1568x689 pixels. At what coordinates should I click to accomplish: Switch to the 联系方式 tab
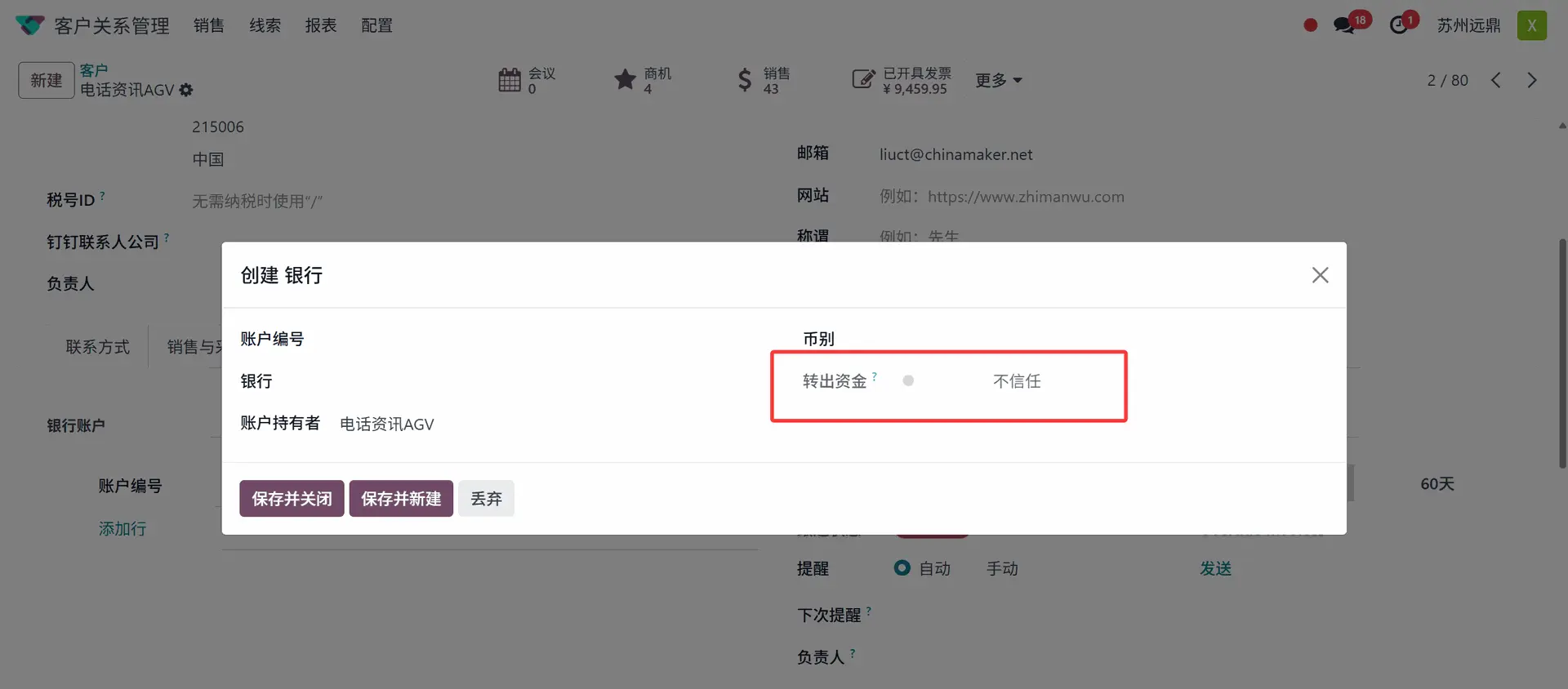point(97,347)
